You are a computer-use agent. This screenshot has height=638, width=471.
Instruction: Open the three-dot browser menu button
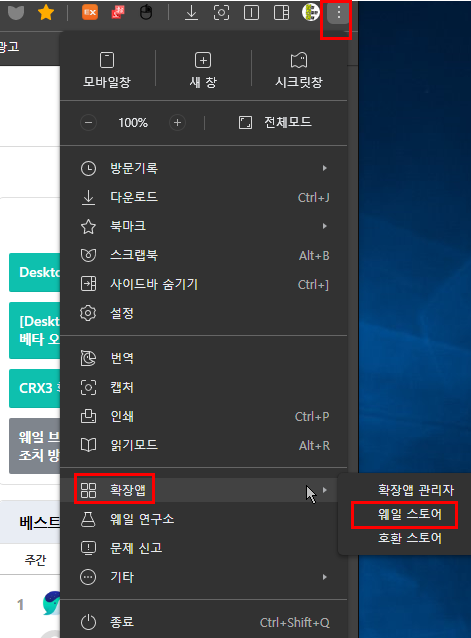tap(338, 13)
